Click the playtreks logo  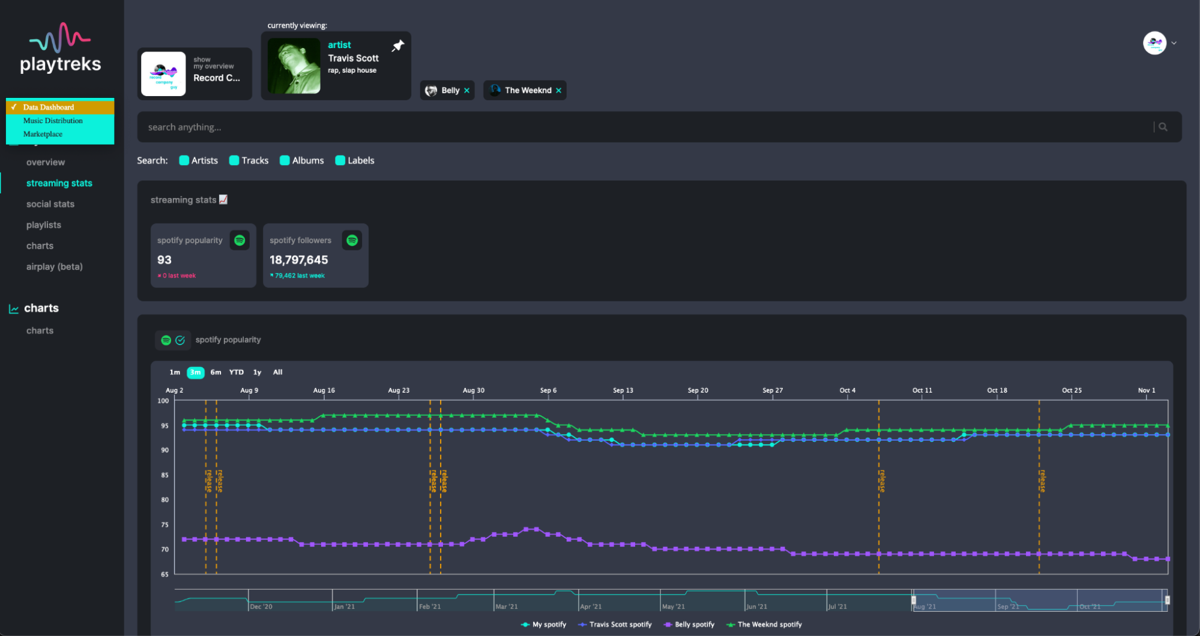60,50
